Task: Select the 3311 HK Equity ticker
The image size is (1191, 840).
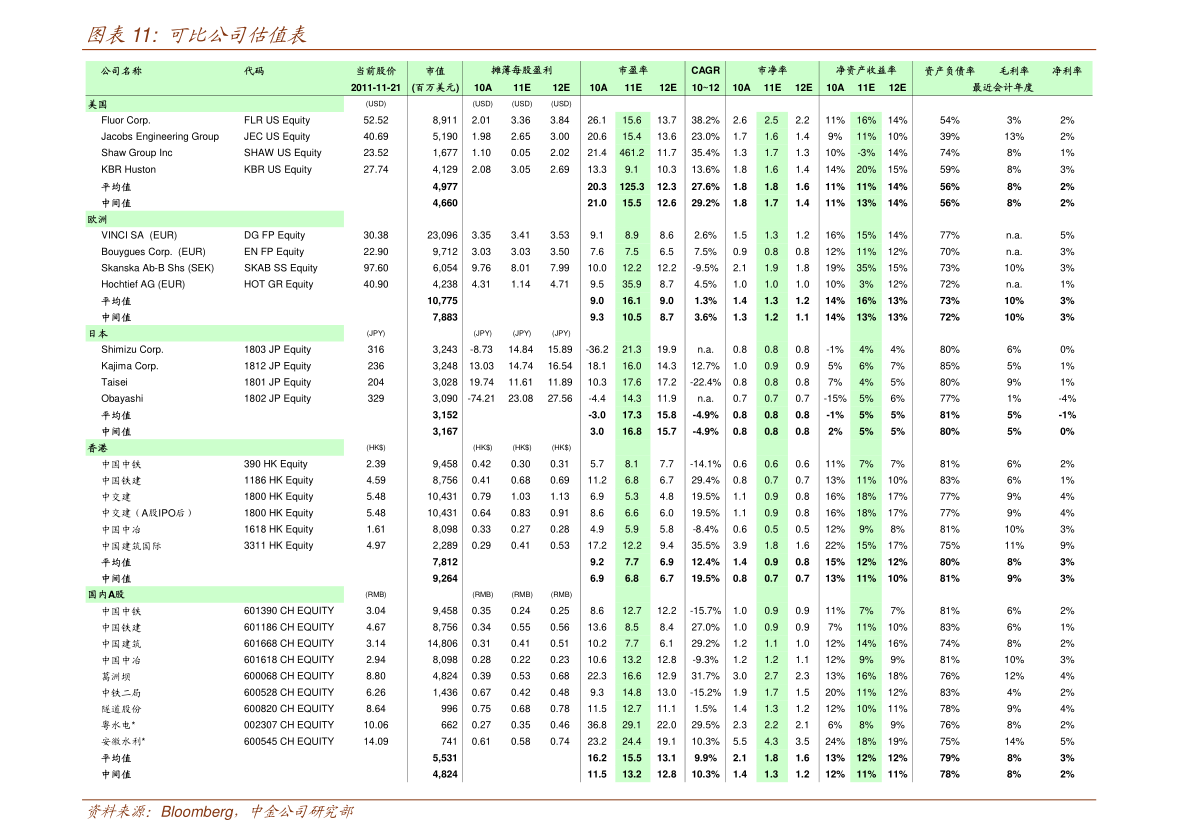Action: click(x=278, y=545)
